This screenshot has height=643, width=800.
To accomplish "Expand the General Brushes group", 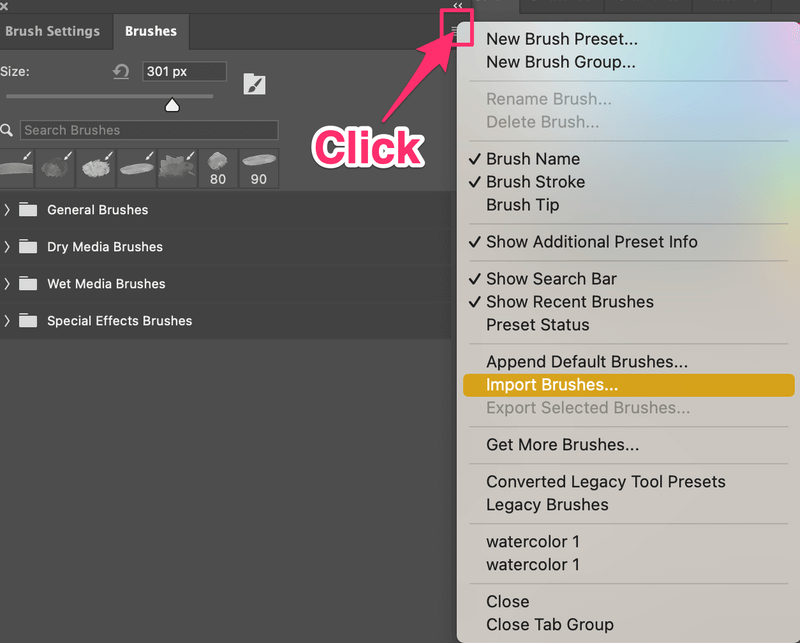I will pyautogui.click(x=7, y=210).
